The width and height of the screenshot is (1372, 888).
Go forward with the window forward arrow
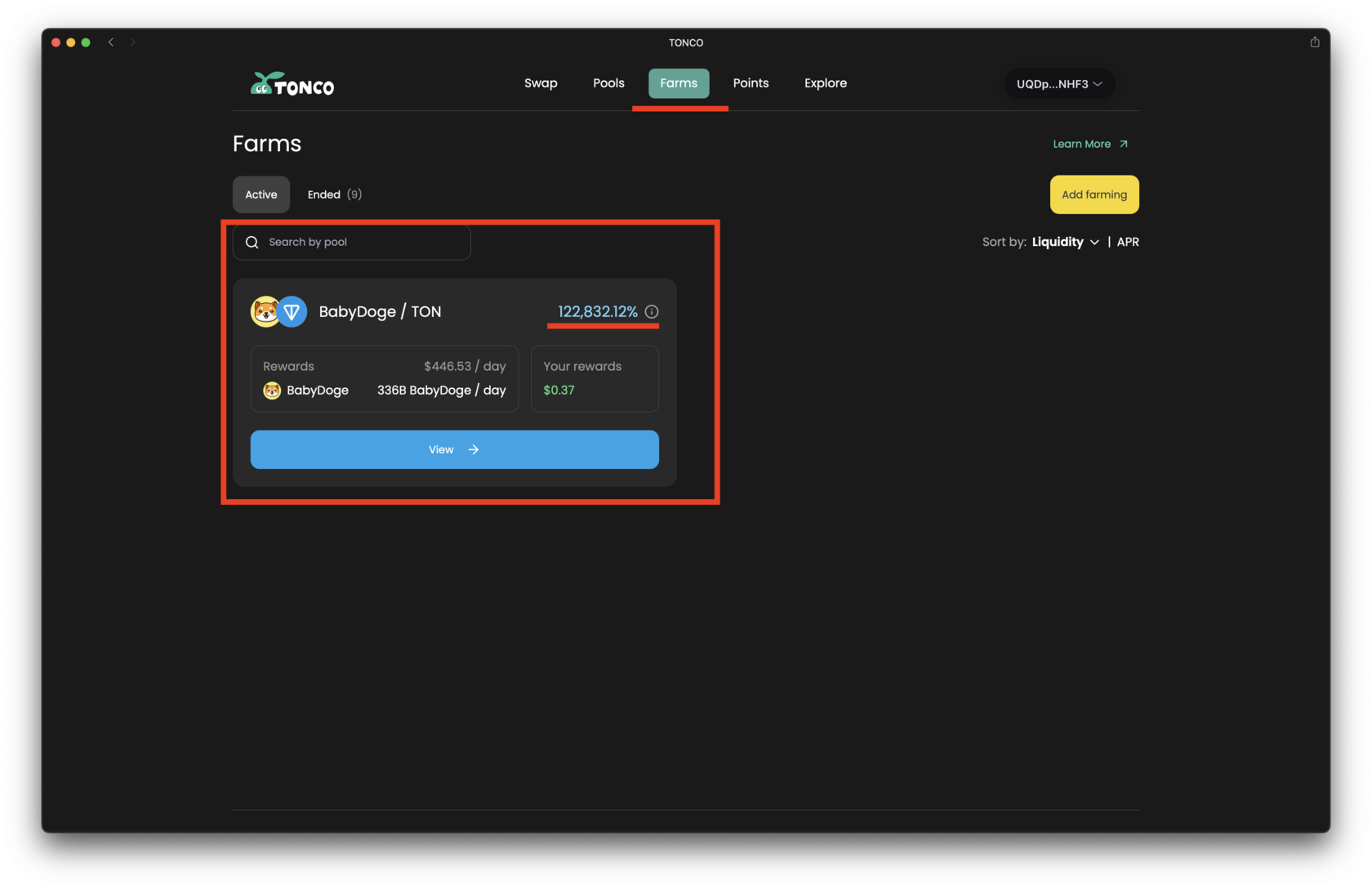tap(132, 42)
